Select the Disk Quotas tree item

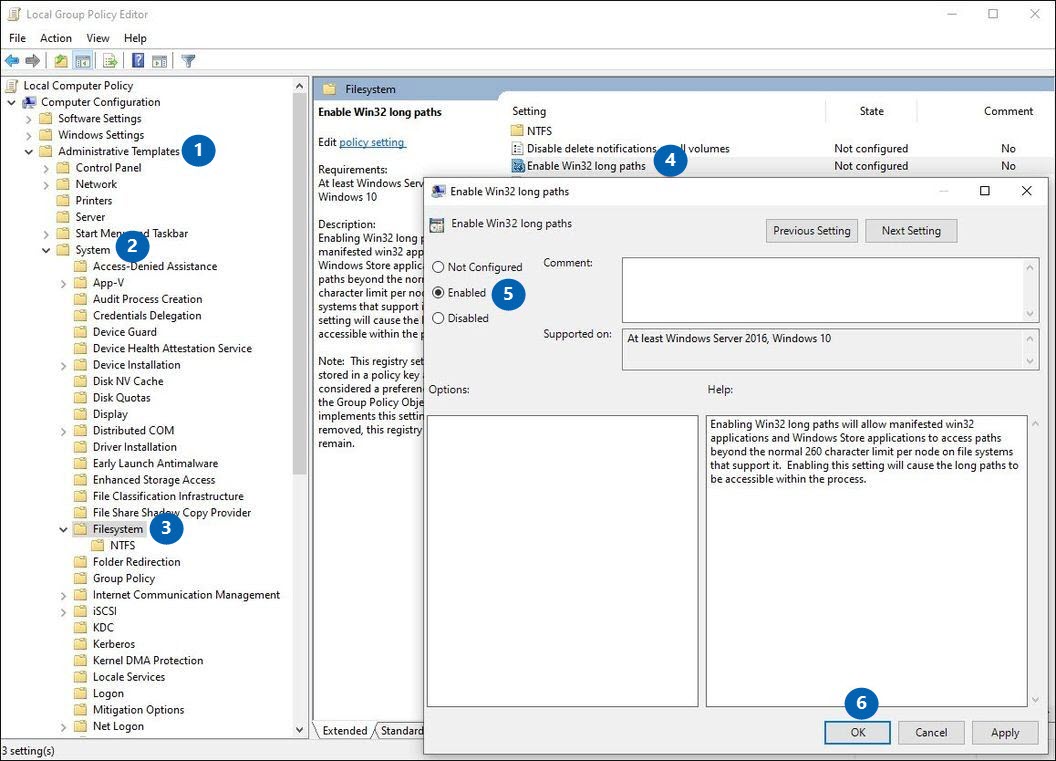[121, 398]
